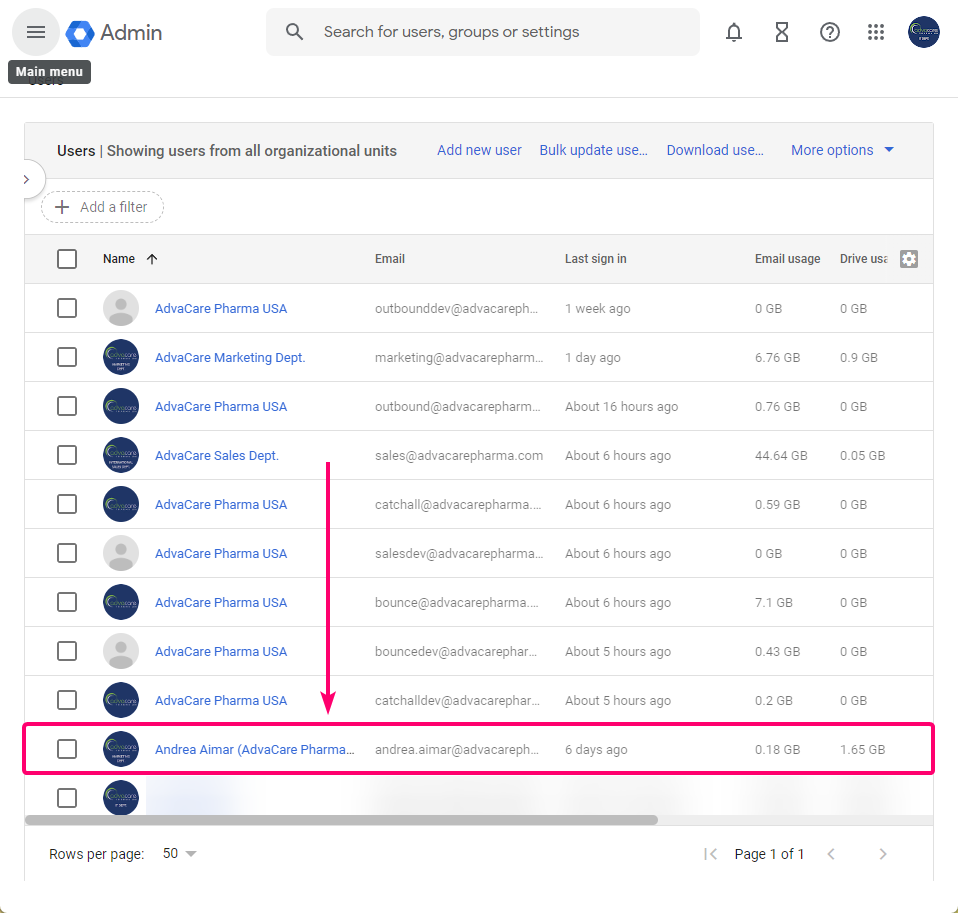958x913 pixels.
Task: Open Andrea Aimar user link
Action: (255, 749)
